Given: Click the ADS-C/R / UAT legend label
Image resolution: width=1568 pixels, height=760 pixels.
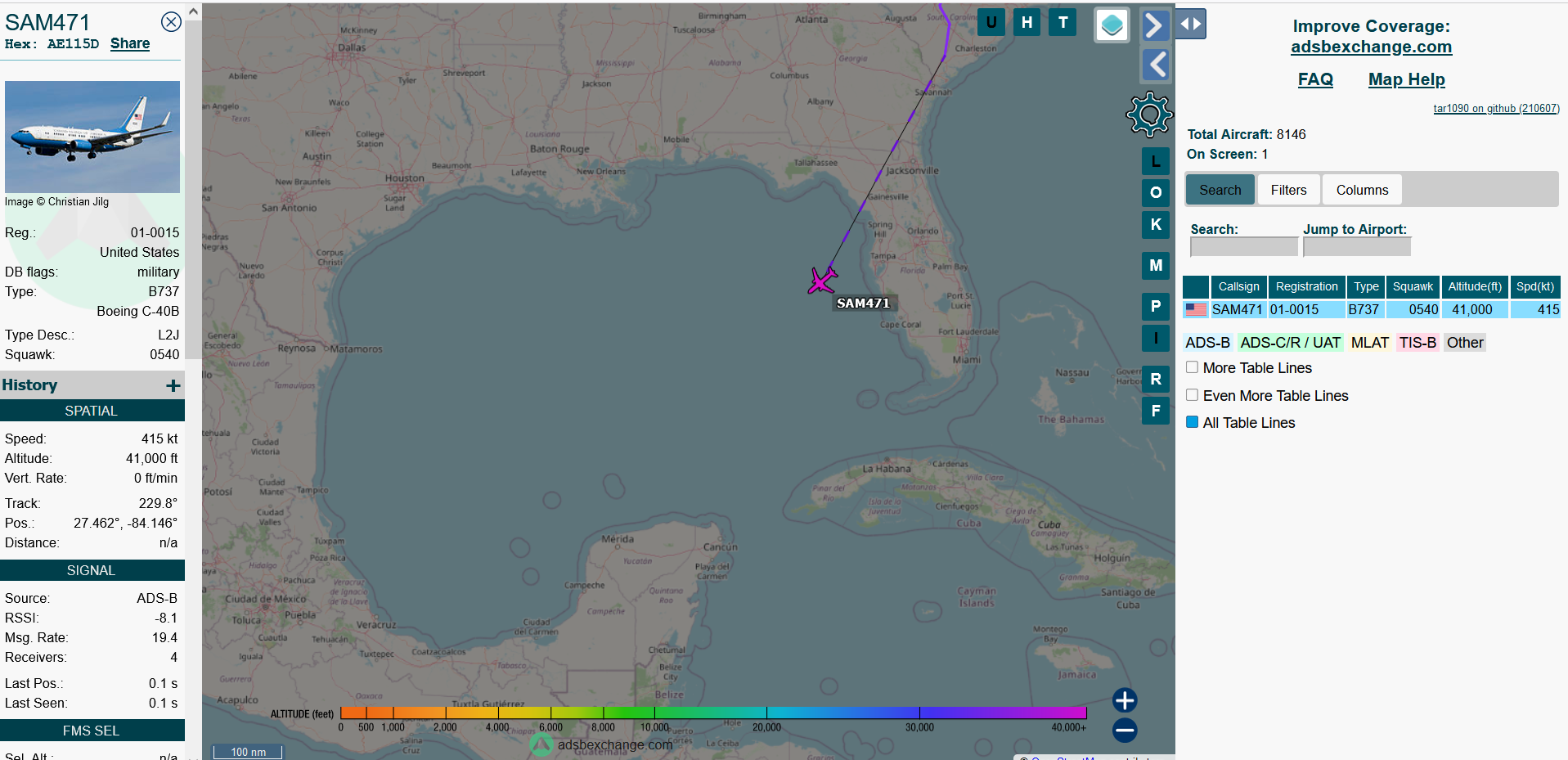Looking at the screenshot, I should (1290, 343).
